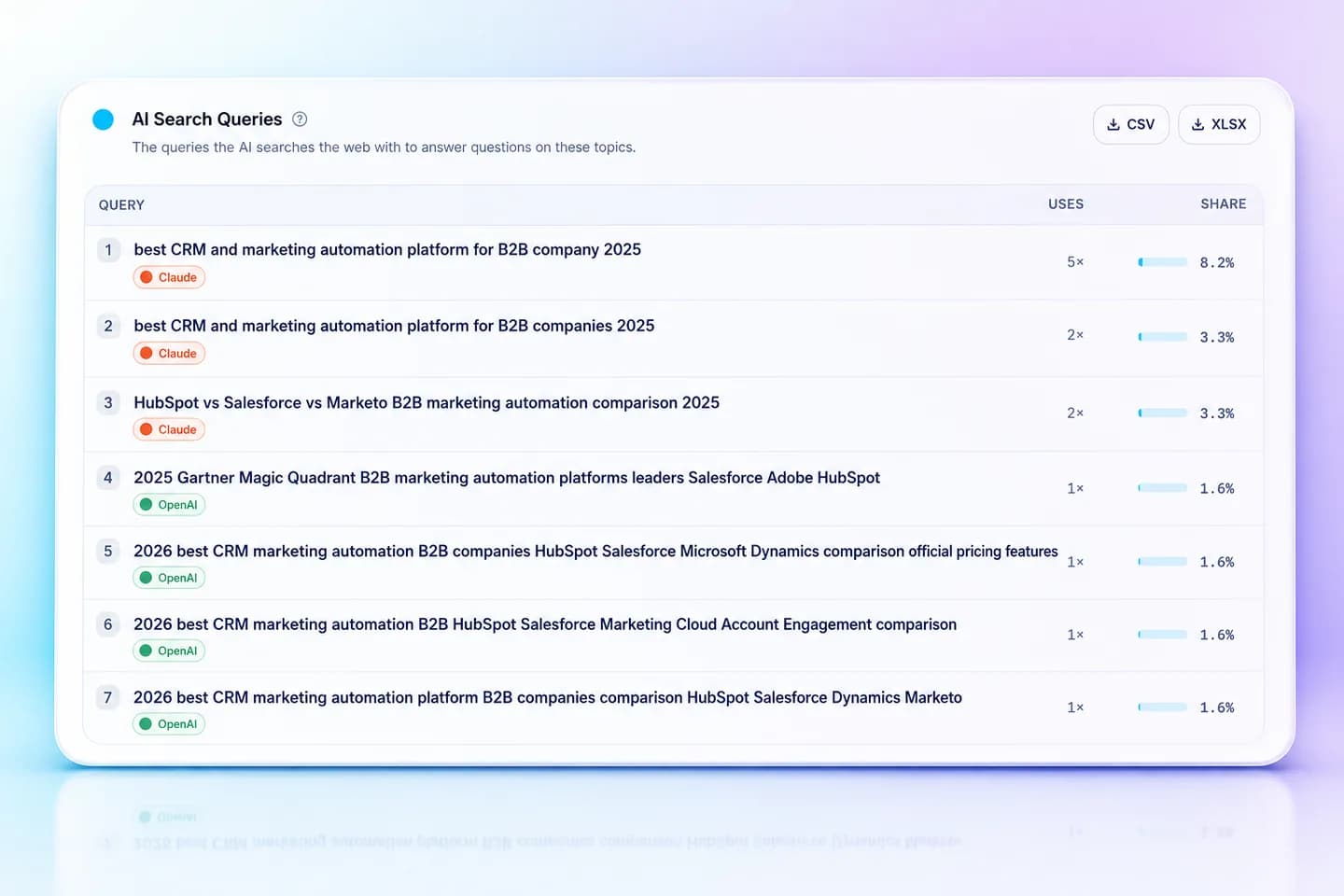This screenshot has width=1344, height=896.
Task: Click the help icon beside AI Search Queries
Action: 300,119
